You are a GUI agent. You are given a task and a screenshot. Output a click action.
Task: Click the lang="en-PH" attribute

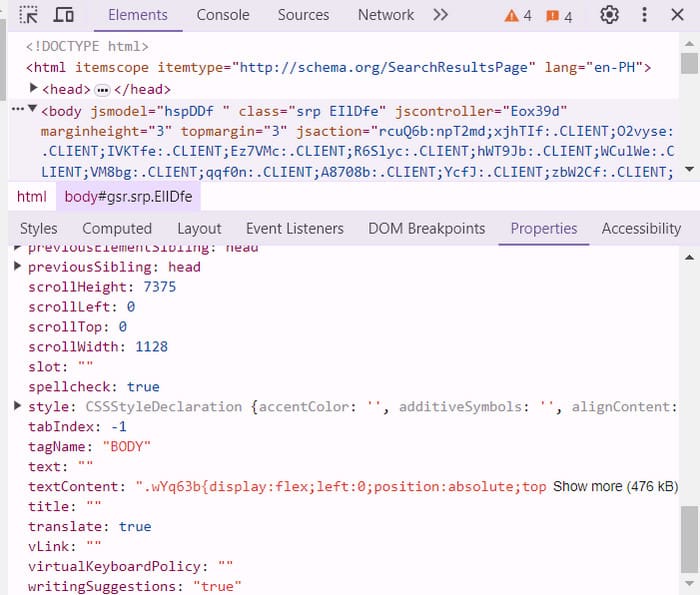click(x=594, y=68)
